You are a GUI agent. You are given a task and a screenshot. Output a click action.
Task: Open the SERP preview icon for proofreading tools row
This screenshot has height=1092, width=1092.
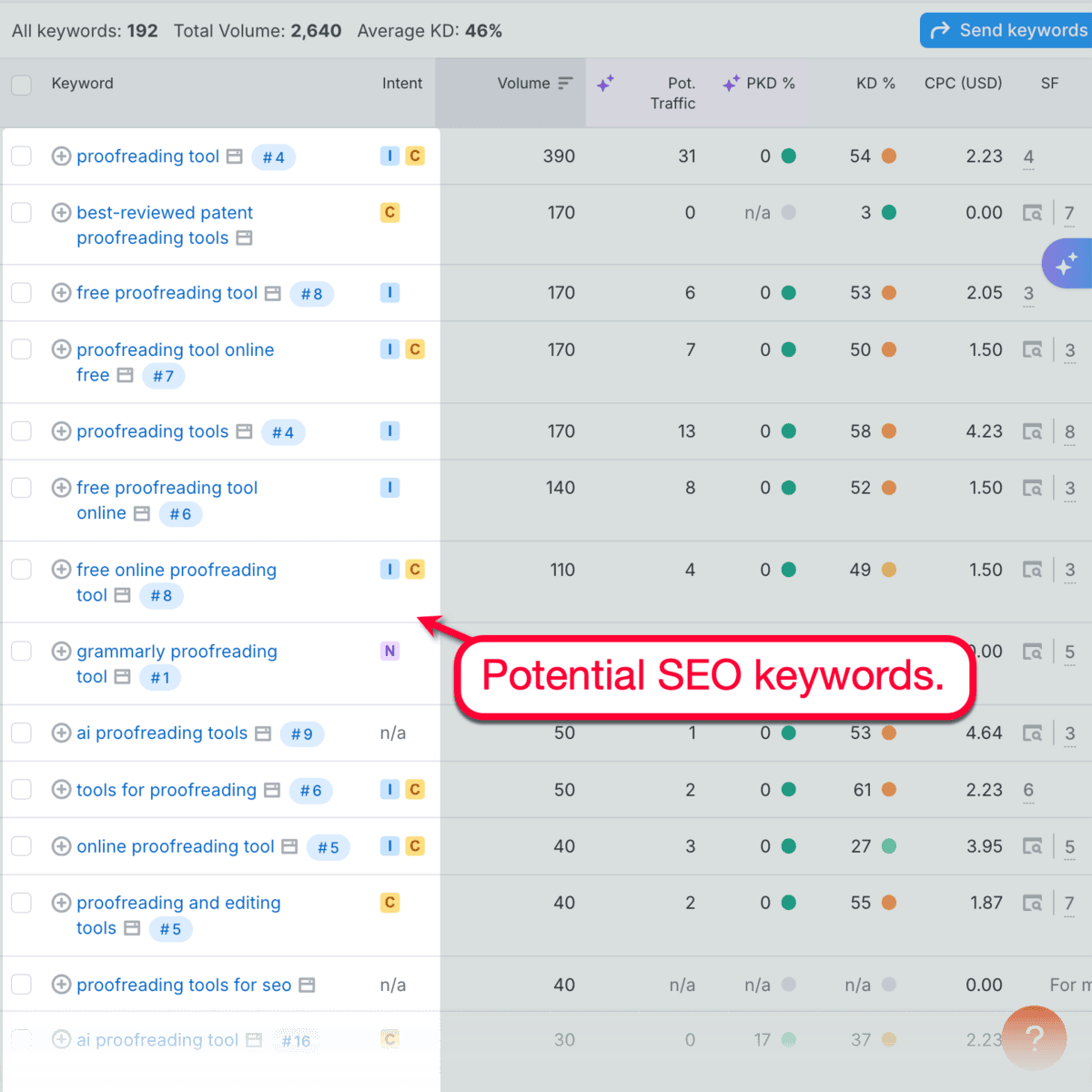pyautogui.click(x=1033, y=431)
